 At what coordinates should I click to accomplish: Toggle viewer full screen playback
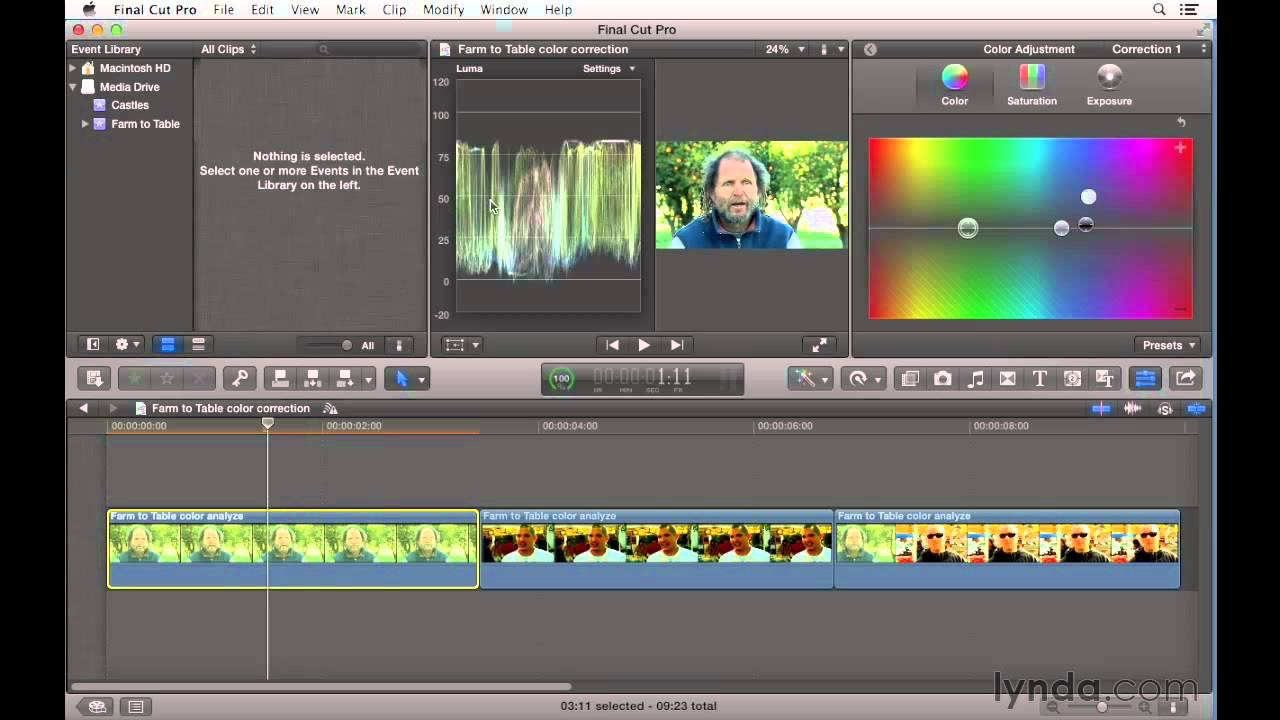pyautogui.click(x=819, y=345)
